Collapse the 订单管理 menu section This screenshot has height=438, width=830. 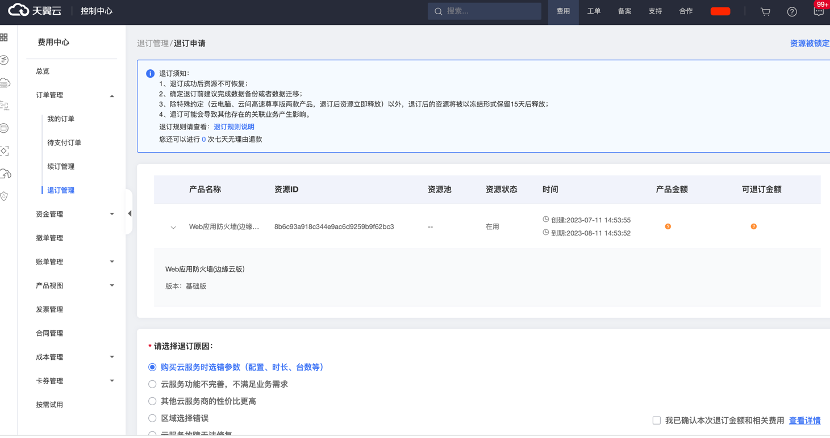111,95
